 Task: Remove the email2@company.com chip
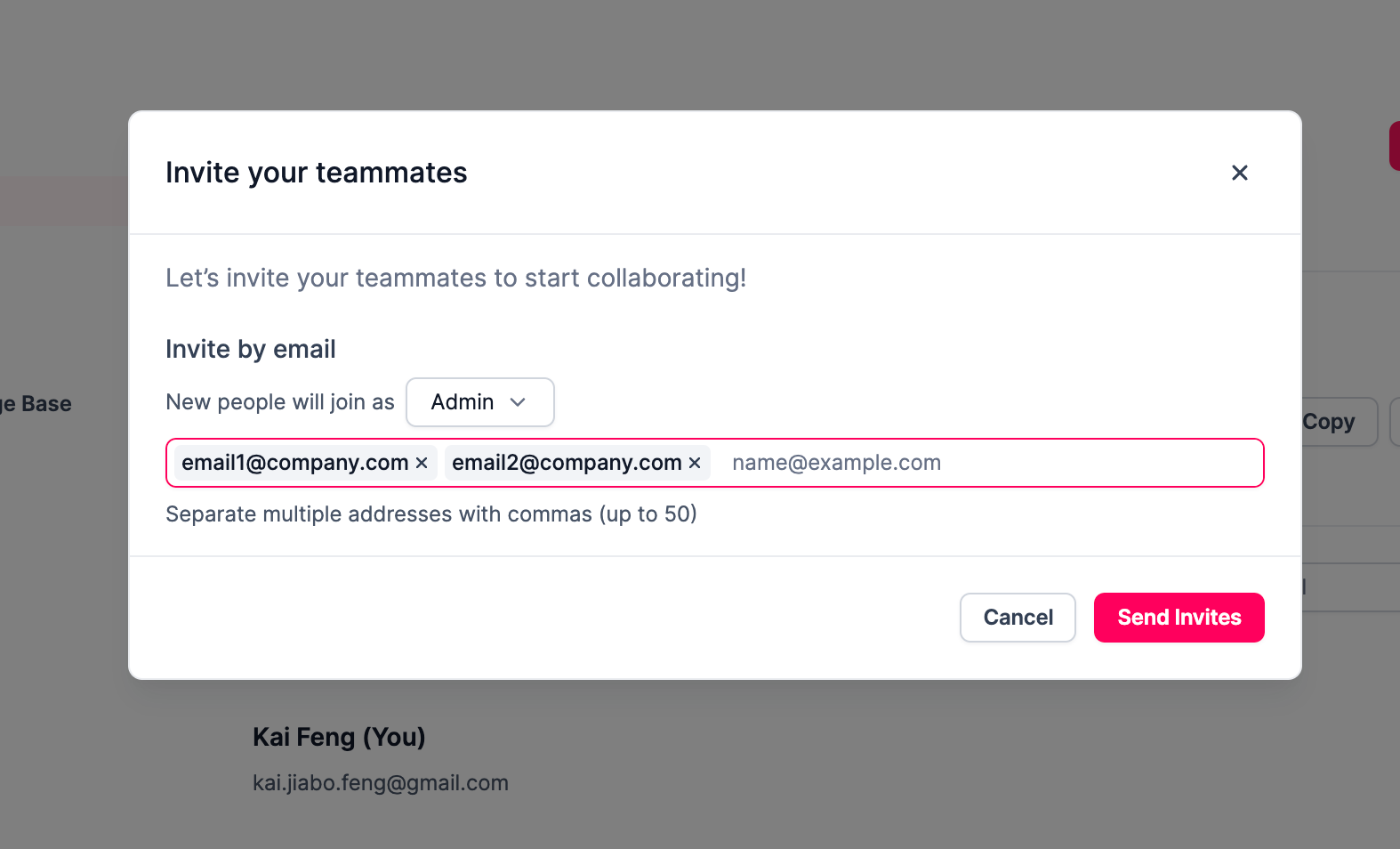point(695,463)
